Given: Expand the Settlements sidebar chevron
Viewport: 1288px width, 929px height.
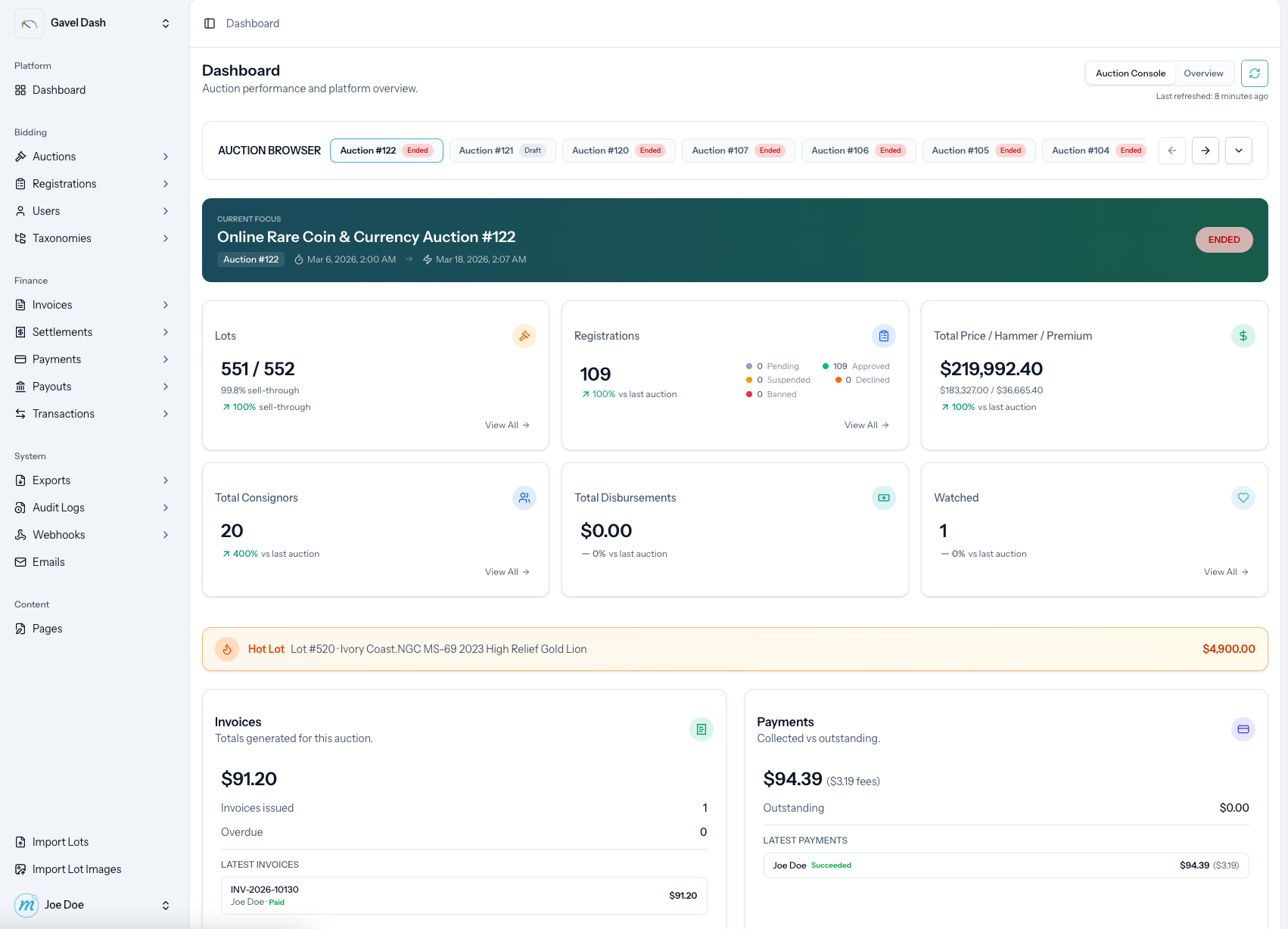Looking at the screenshot, I should pyautogui.click(x=166, y=332).
